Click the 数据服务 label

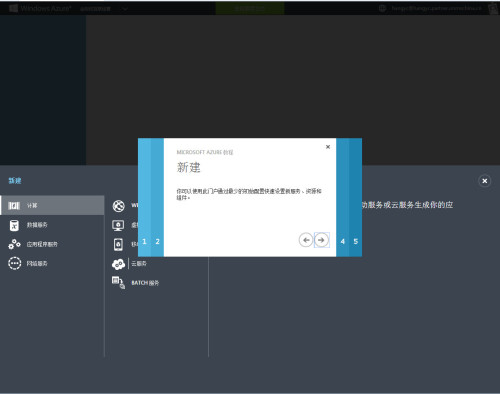[x=37, y=225]
